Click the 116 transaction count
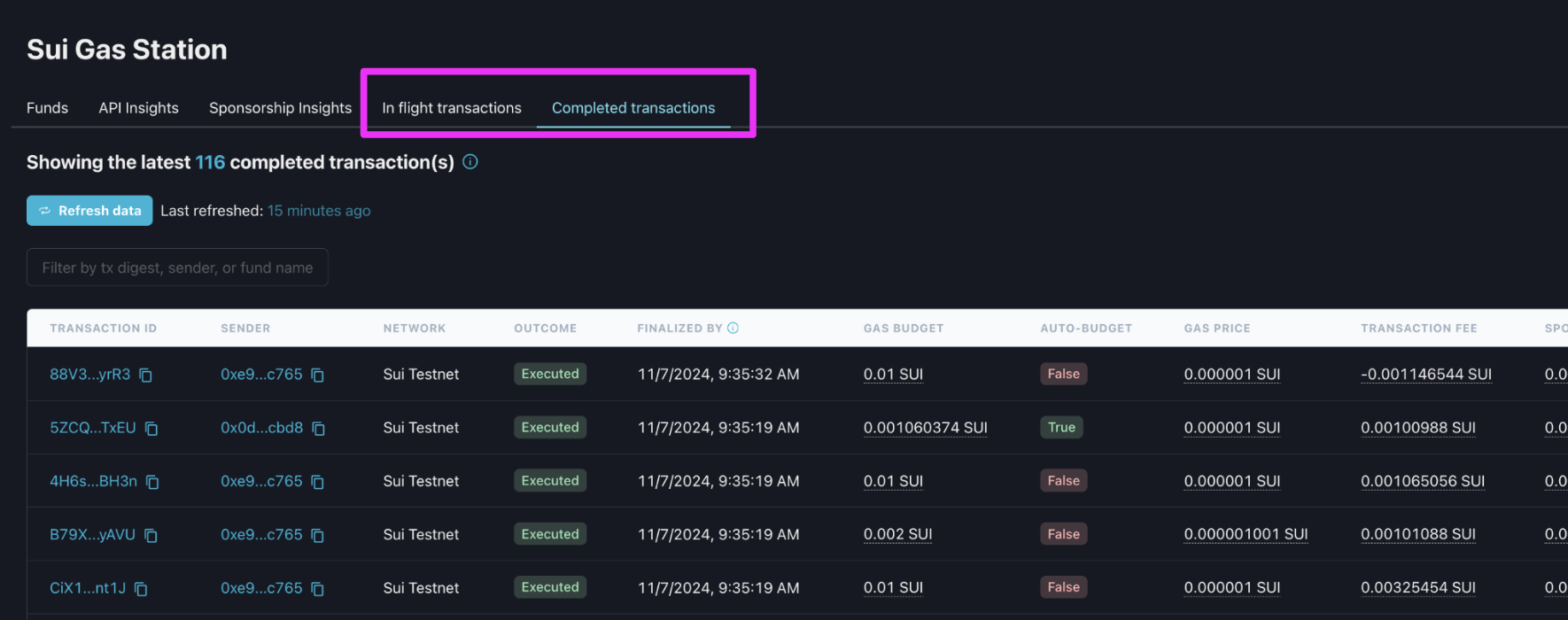 coord(210,162)
